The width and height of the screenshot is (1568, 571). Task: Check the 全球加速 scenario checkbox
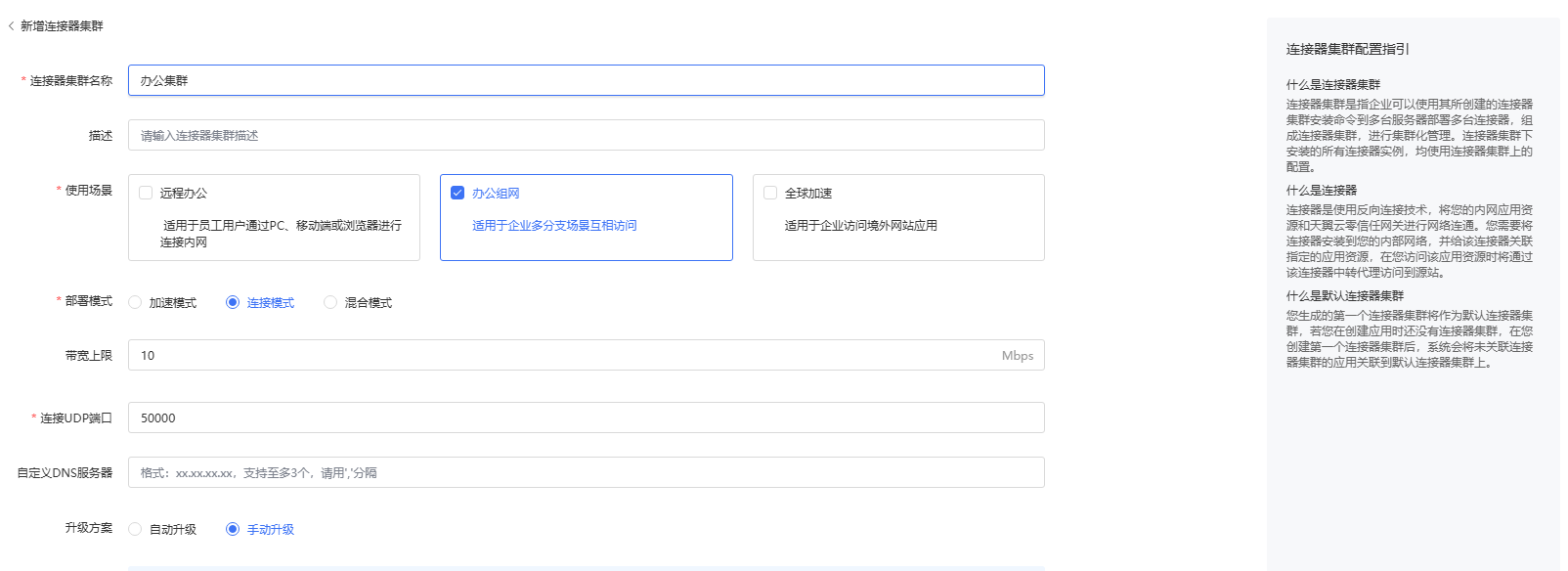(770, 193)
